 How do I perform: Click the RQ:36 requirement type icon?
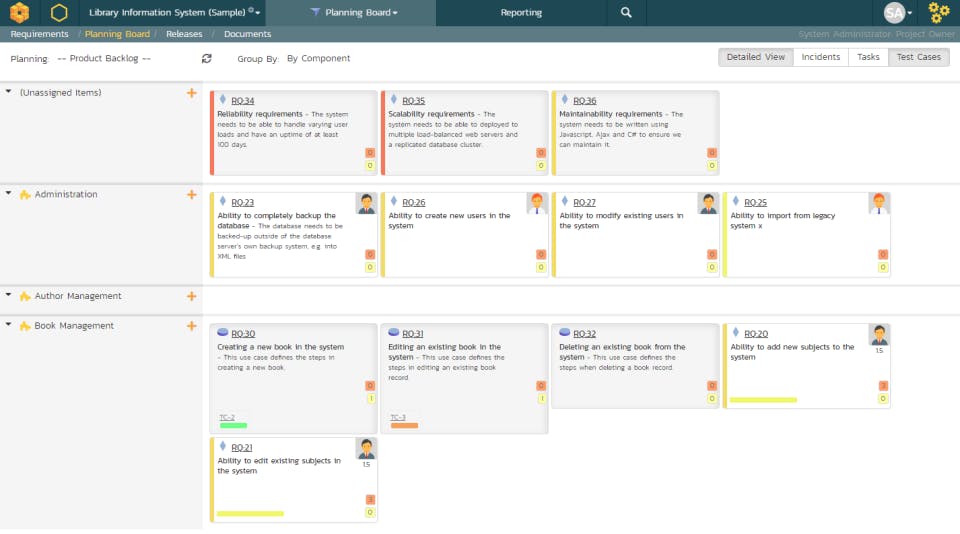coord(564,99)
